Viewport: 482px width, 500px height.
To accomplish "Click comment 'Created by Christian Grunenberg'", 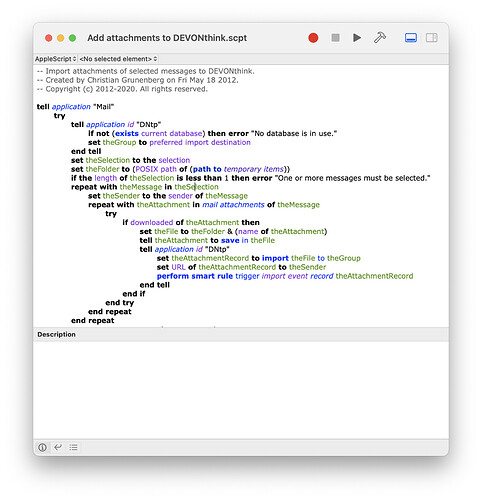I will (x=138, y=80).
